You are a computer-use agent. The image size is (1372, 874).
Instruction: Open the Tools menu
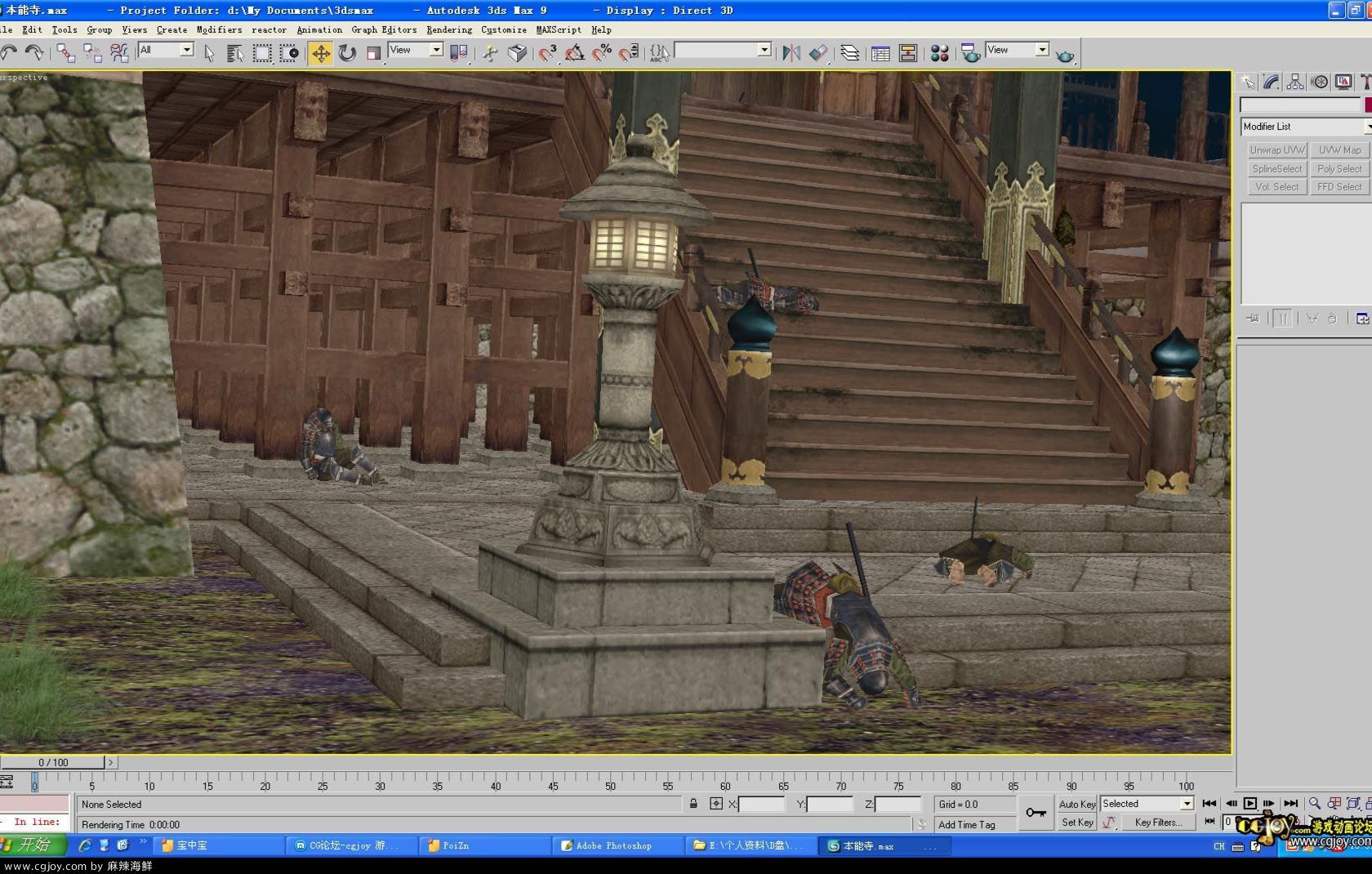65,29
